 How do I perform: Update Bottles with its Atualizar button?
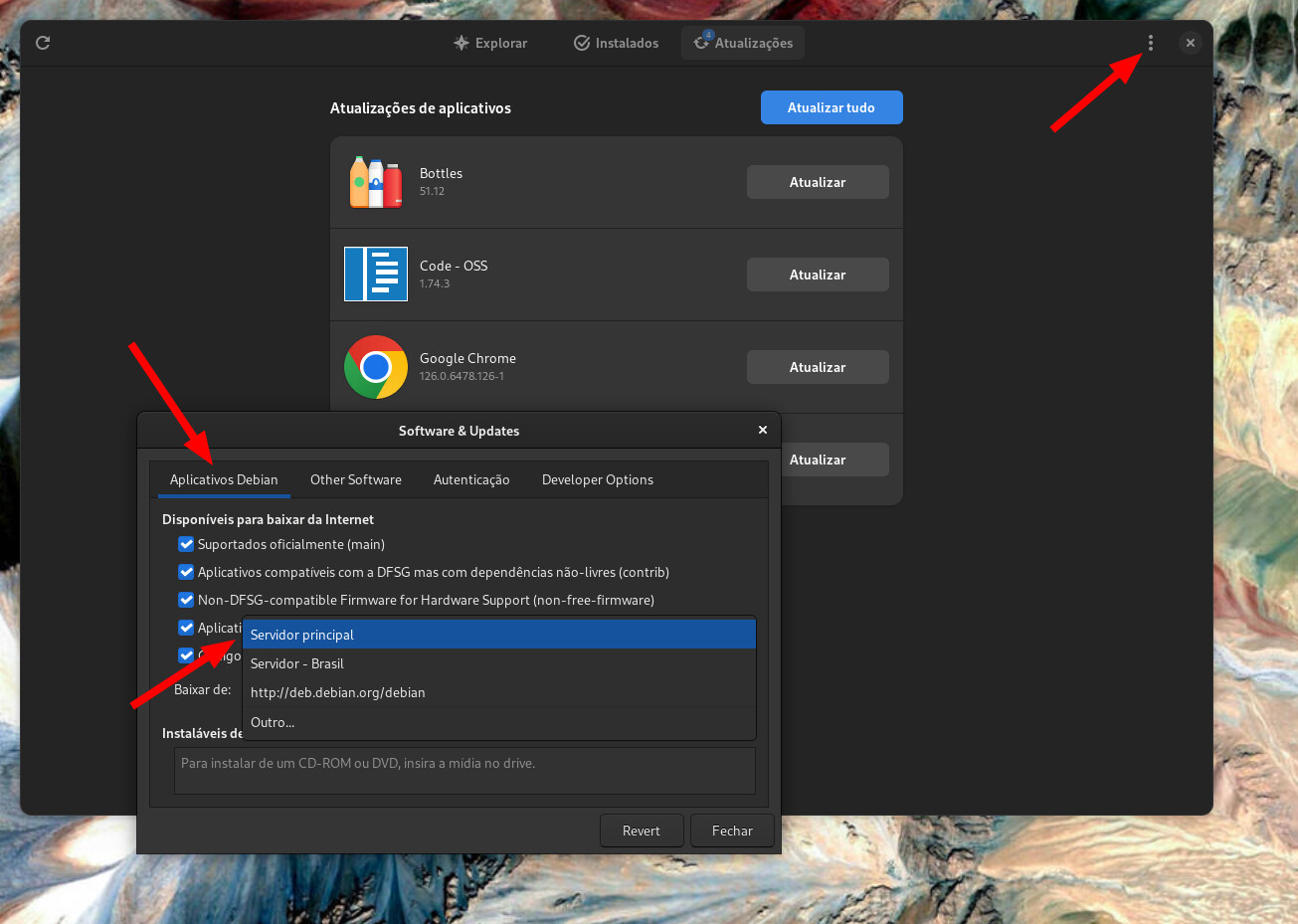click(818, 182)
